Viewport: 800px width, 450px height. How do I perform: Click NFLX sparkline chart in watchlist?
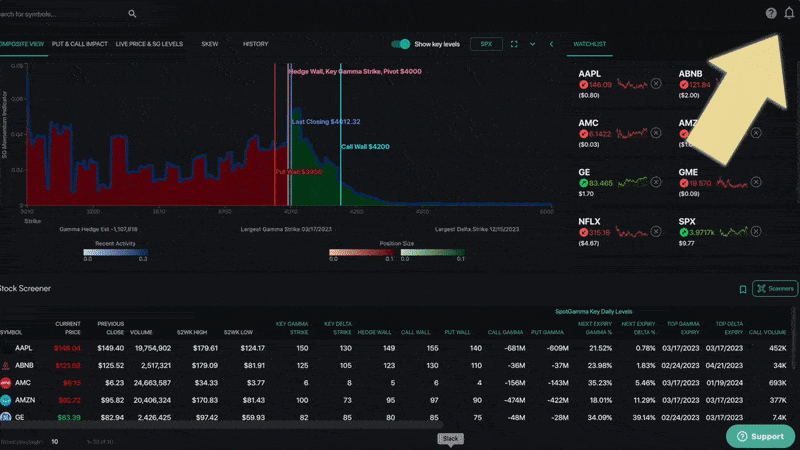tap(632, 232)
